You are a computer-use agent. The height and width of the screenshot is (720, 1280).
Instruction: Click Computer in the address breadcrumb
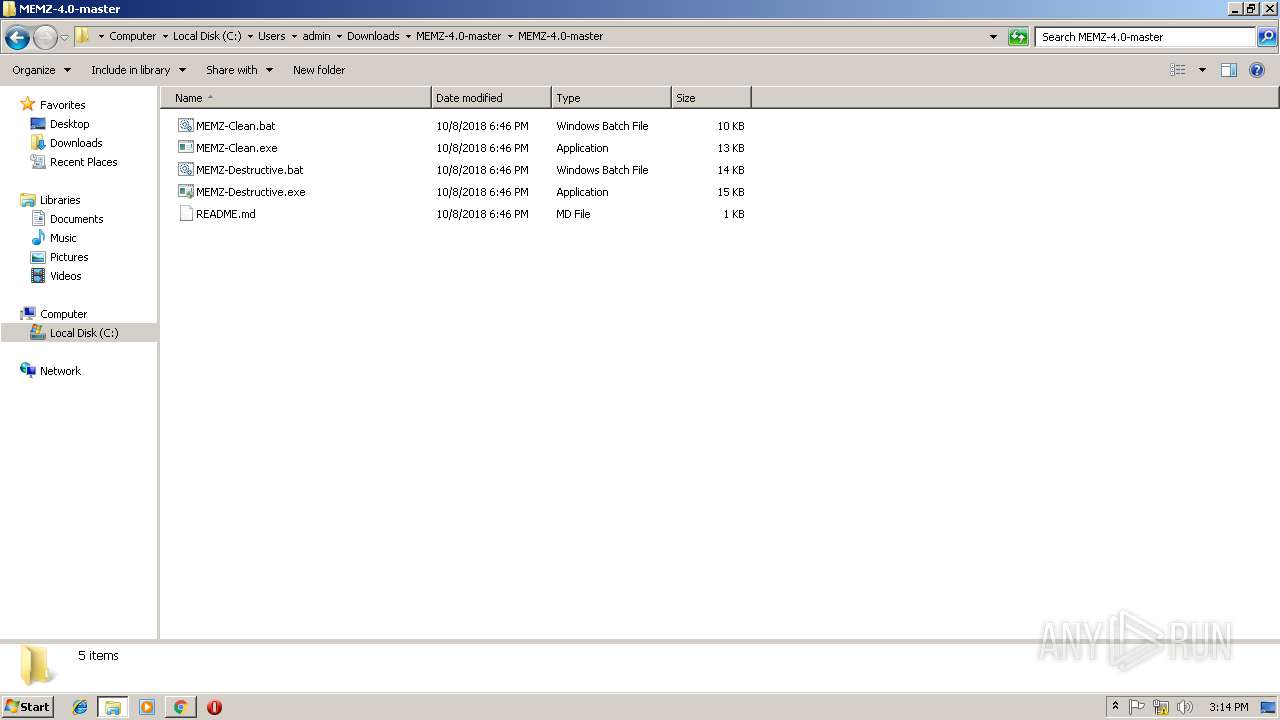pos(133,36)
